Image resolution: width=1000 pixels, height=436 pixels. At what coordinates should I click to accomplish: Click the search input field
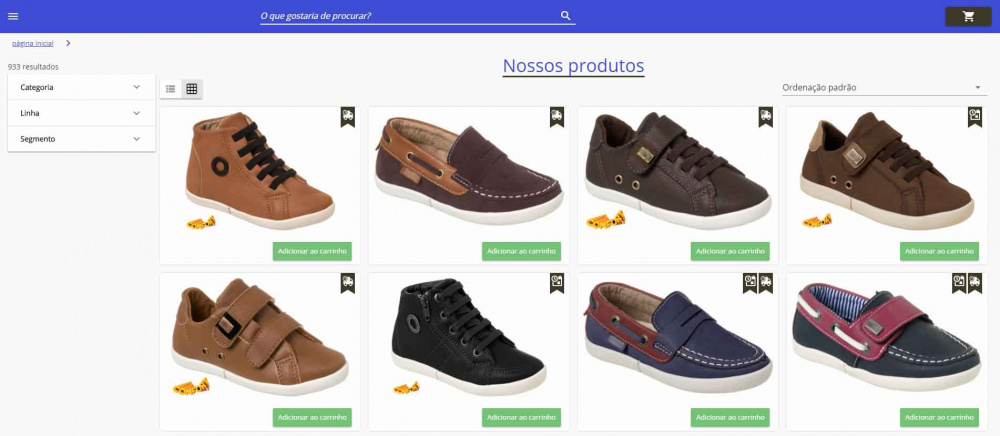[x=405, y=16]
